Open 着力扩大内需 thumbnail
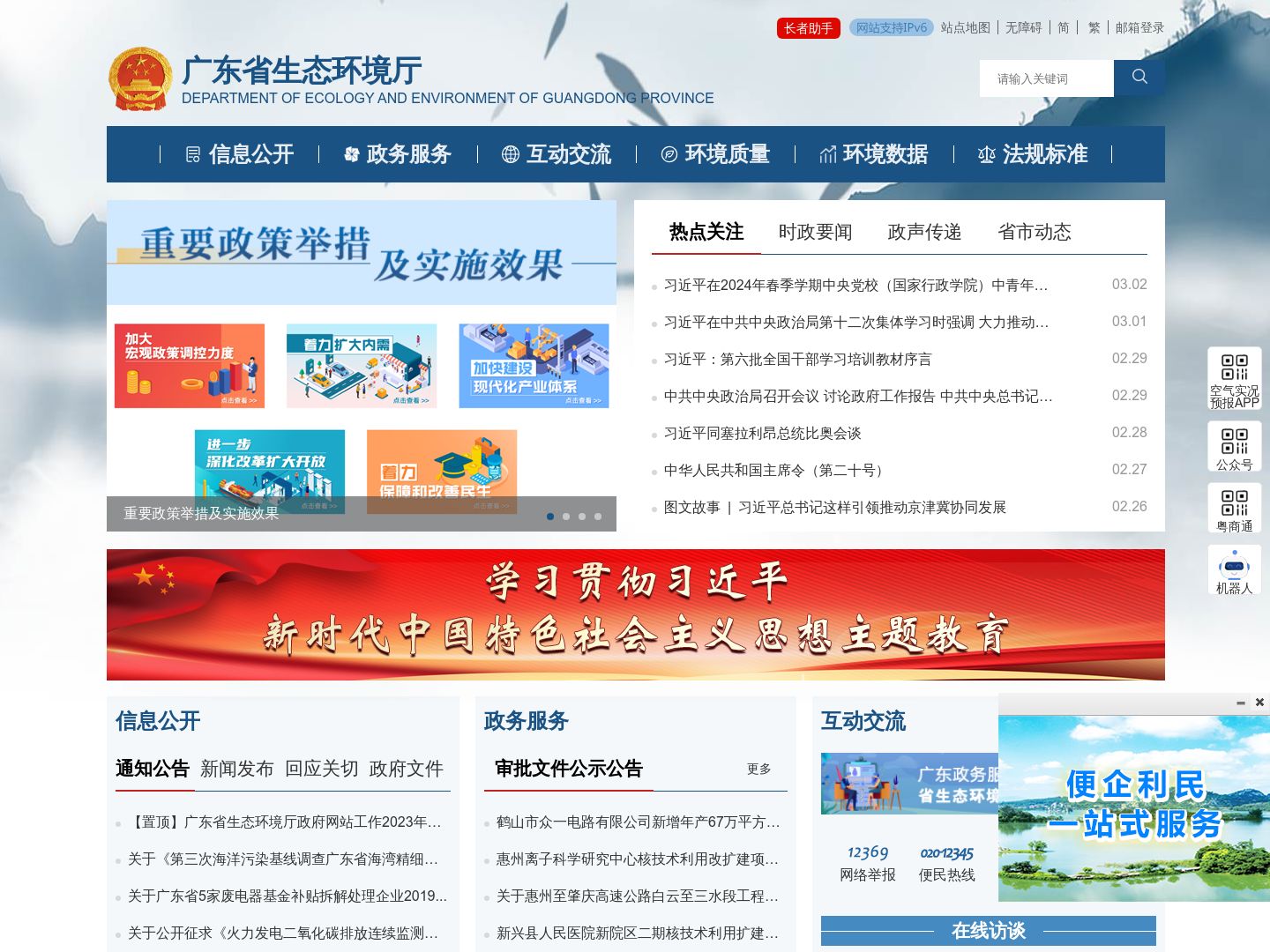 (x=362, y=366)
